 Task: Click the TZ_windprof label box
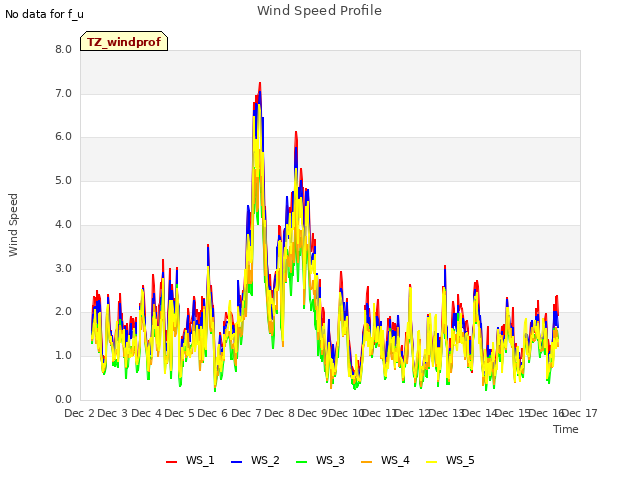124,41
